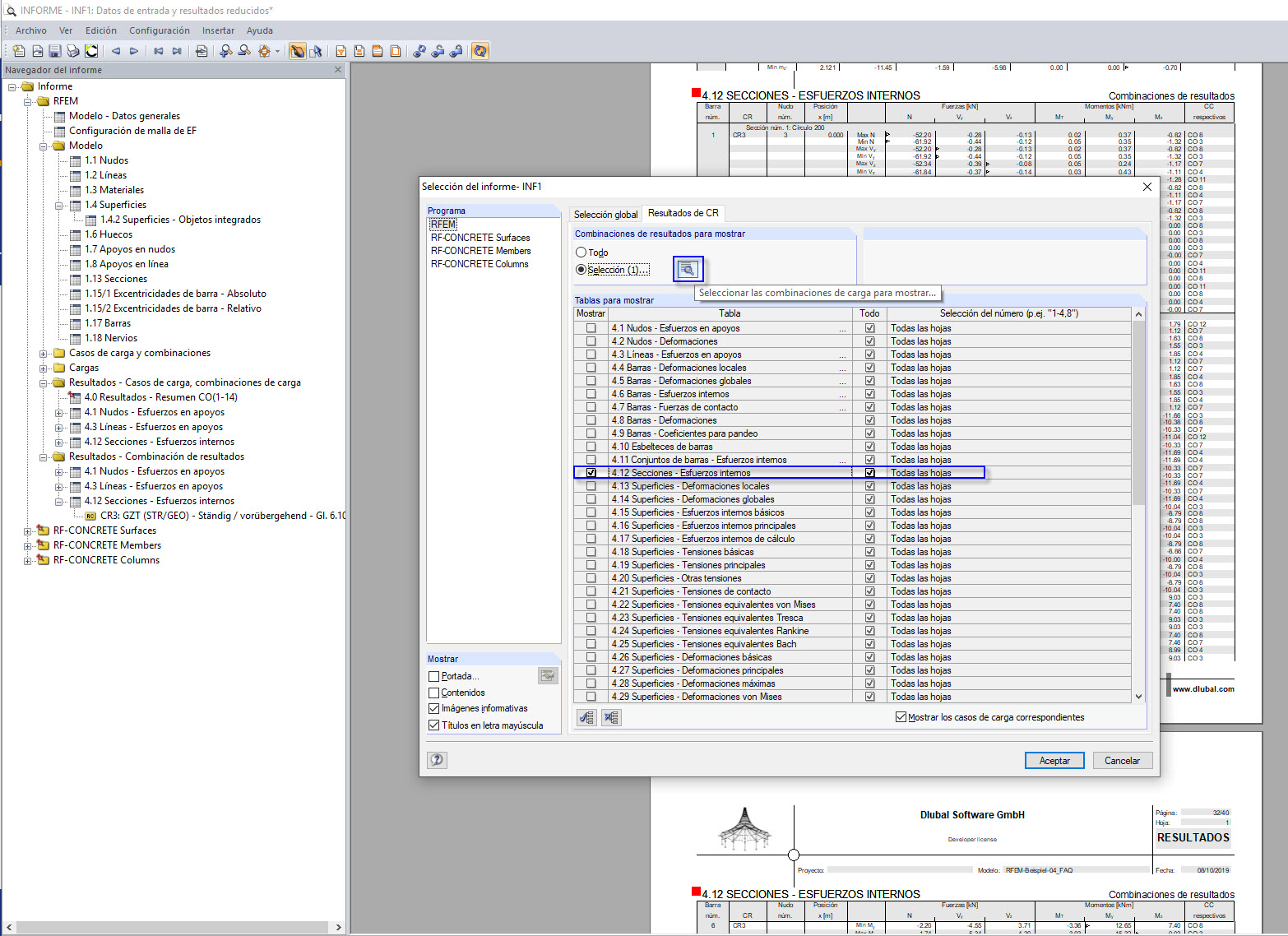The width and height of the screenshot is (1288, 936).
Task: Open the Edición menu
Action: [x=101, y=30]
